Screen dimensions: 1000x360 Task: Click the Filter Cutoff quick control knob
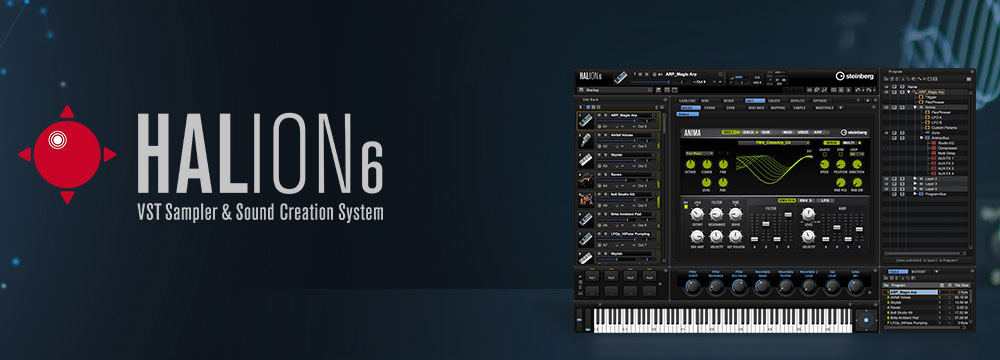[x=693, y=287]
